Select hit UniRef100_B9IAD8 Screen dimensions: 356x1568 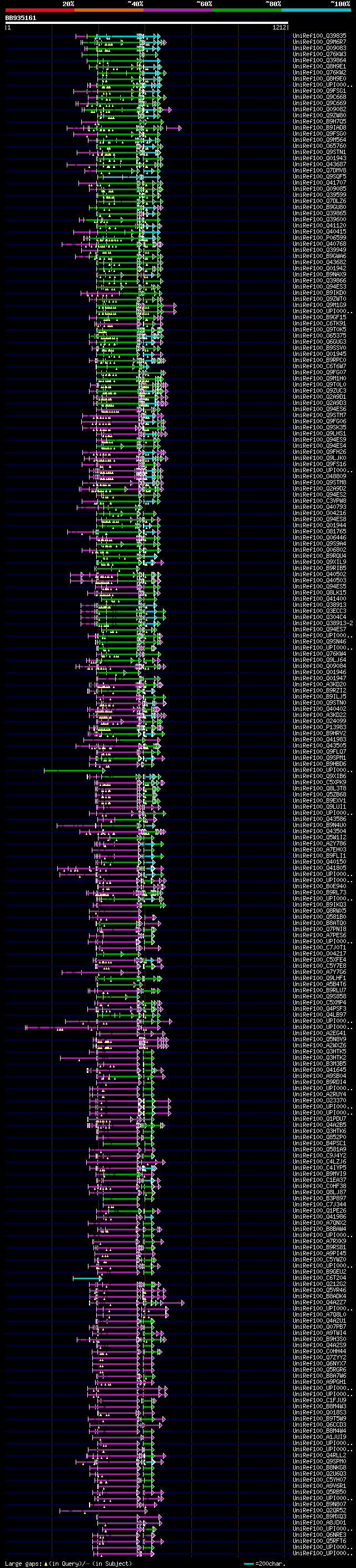click(319, 128)
